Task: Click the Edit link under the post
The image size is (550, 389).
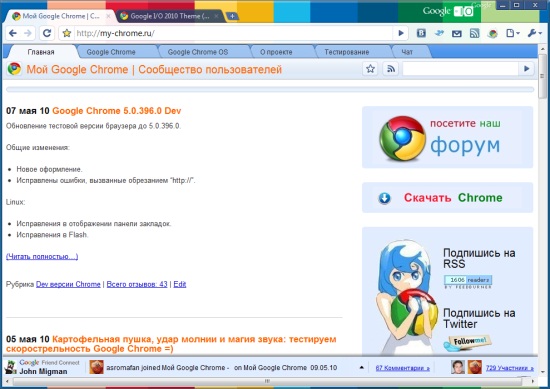Action: [180, 284]
